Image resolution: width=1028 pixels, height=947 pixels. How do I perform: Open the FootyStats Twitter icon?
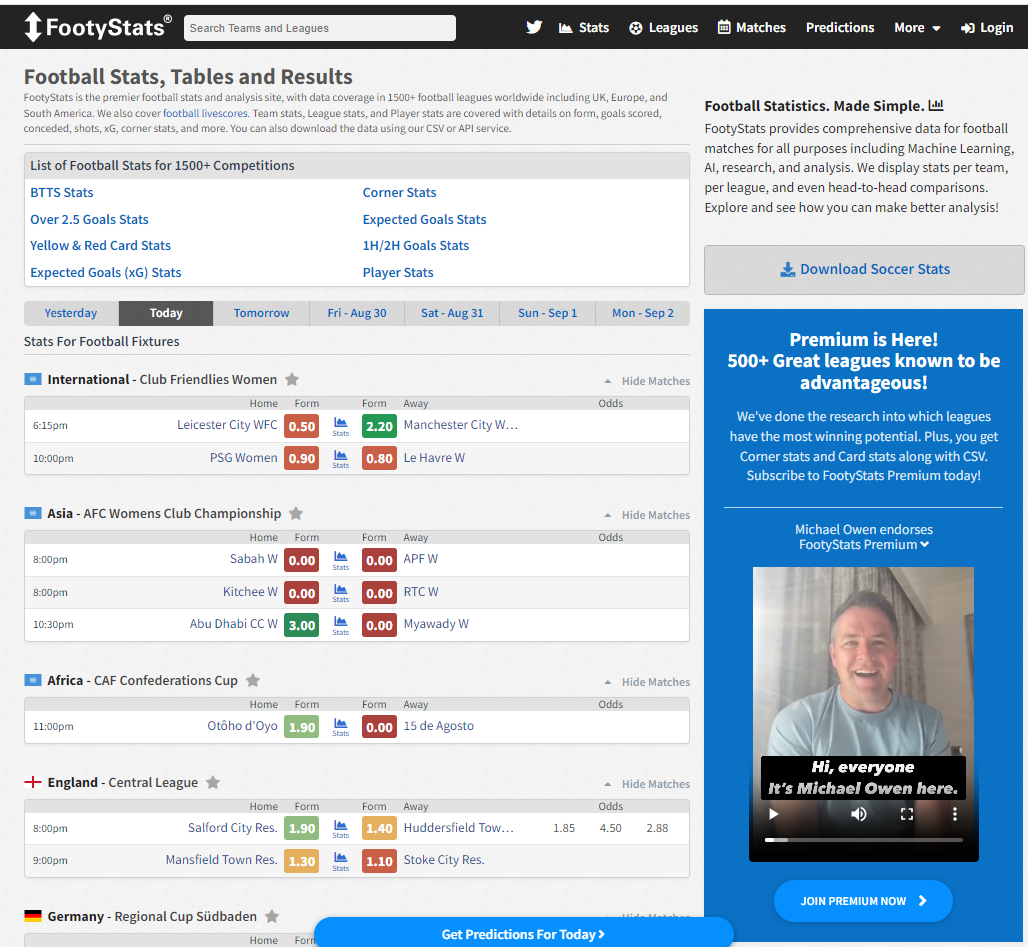[534, 28]
